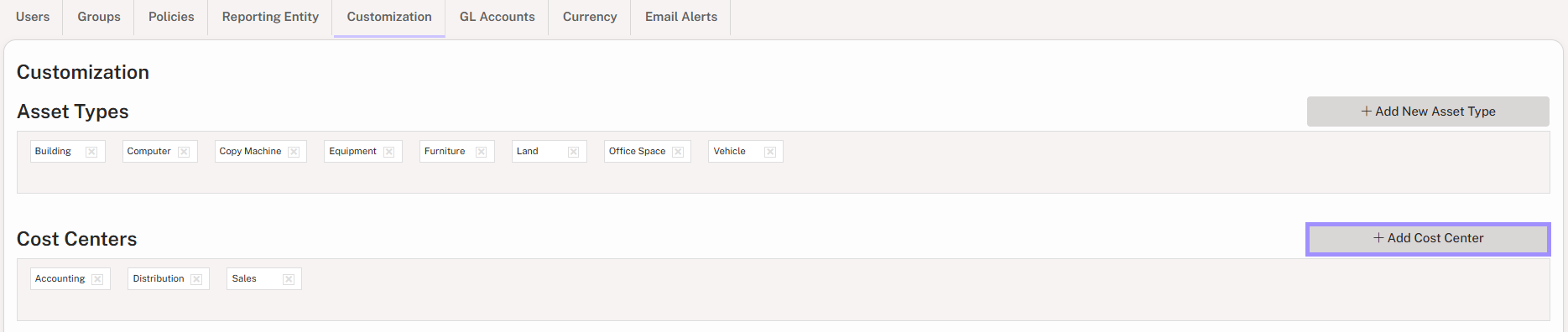Image resolution: width=1568 pixels, height=332 pixels.
Task: Click the Add Cost Center button
Action: tap(1428, 239)
